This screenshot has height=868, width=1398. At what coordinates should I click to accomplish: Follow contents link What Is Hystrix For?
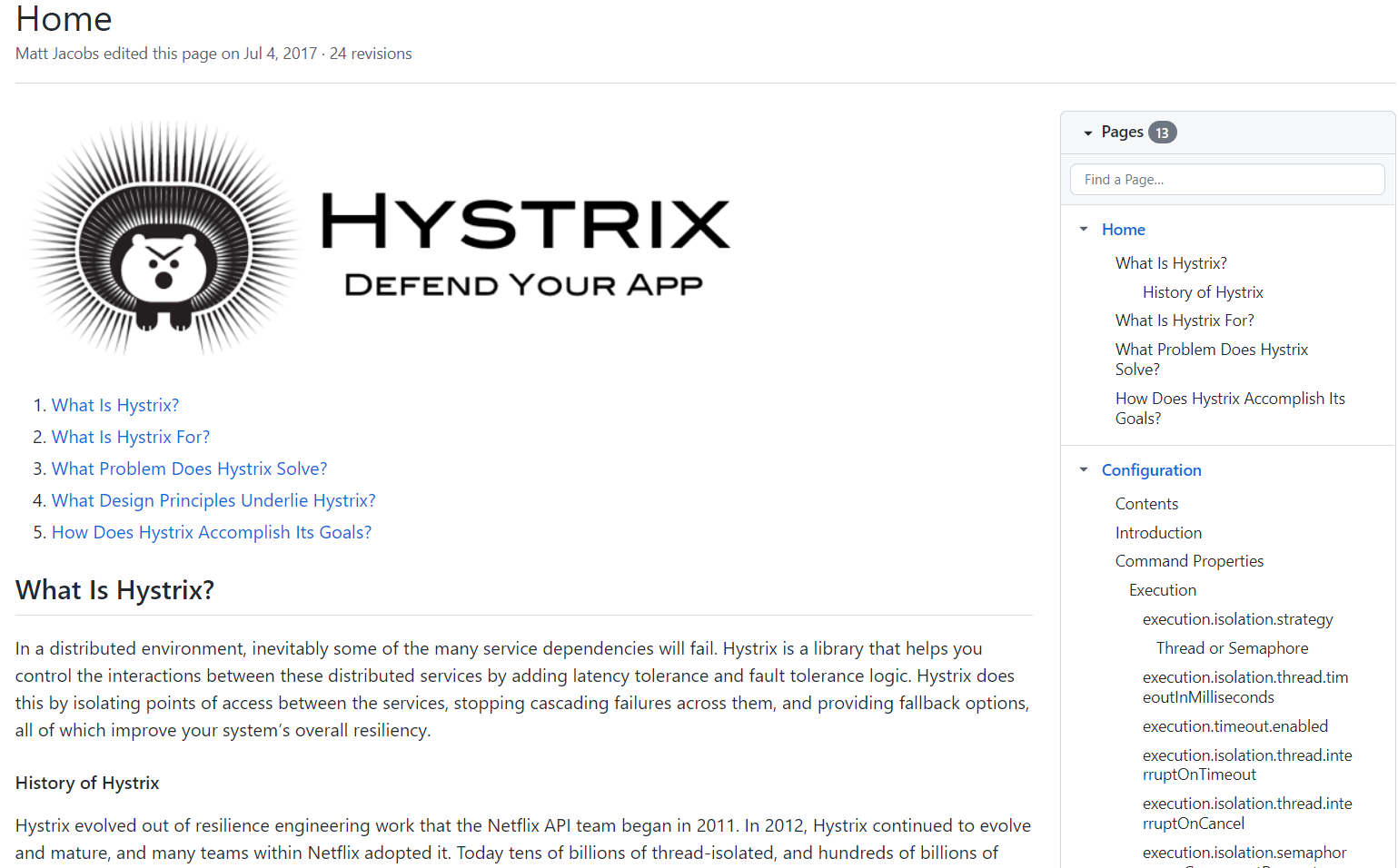131,437
